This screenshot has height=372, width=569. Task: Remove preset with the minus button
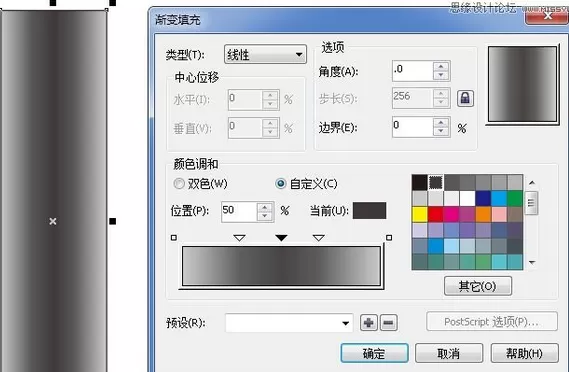(389, 323)
